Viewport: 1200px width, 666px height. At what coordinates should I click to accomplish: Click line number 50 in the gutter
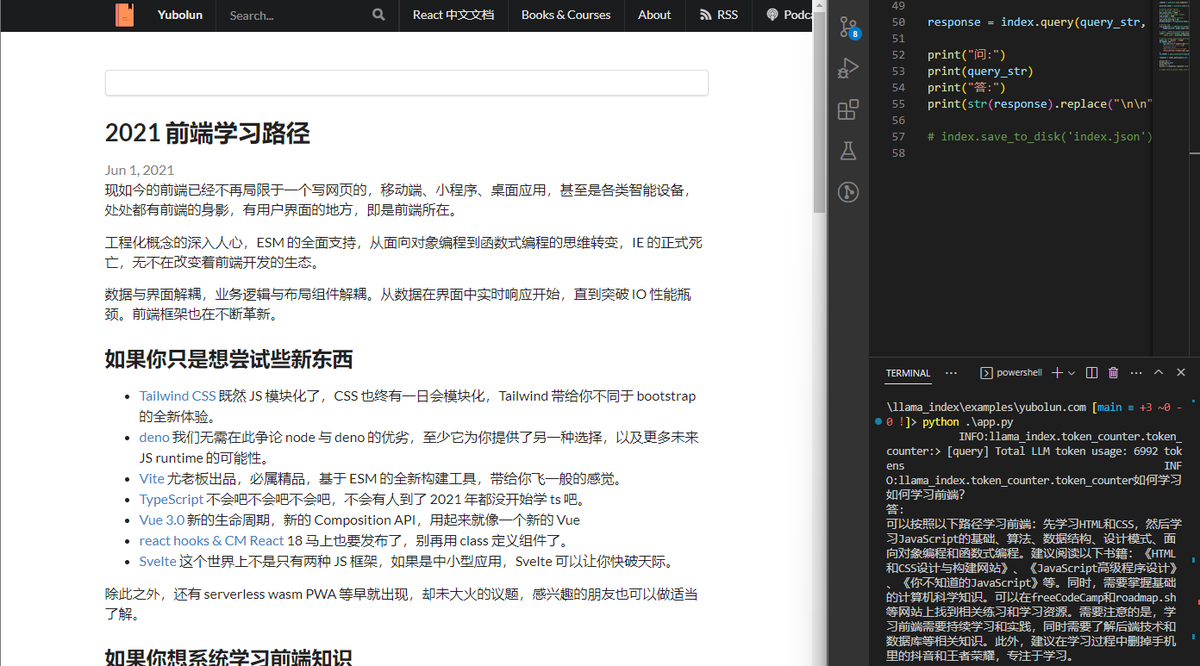[x=897, y=22]
